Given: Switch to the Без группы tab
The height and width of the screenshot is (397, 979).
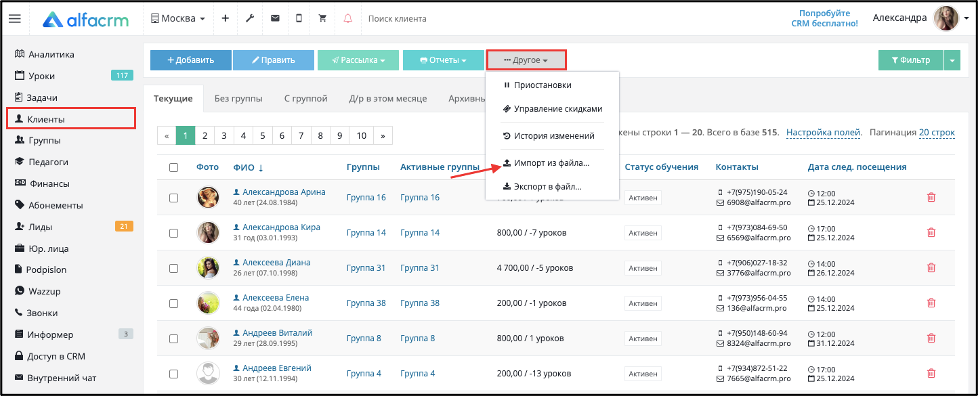Looking at the screenshot, I should tap(238, 99).
